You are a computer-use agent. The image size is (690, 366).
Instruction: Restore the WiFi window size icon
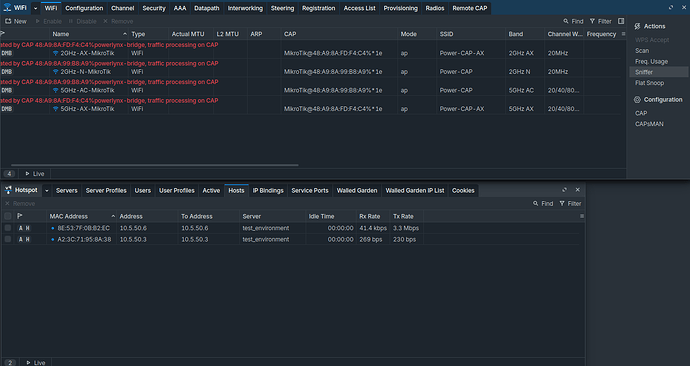pyautogui.click(x=671, y=7)
